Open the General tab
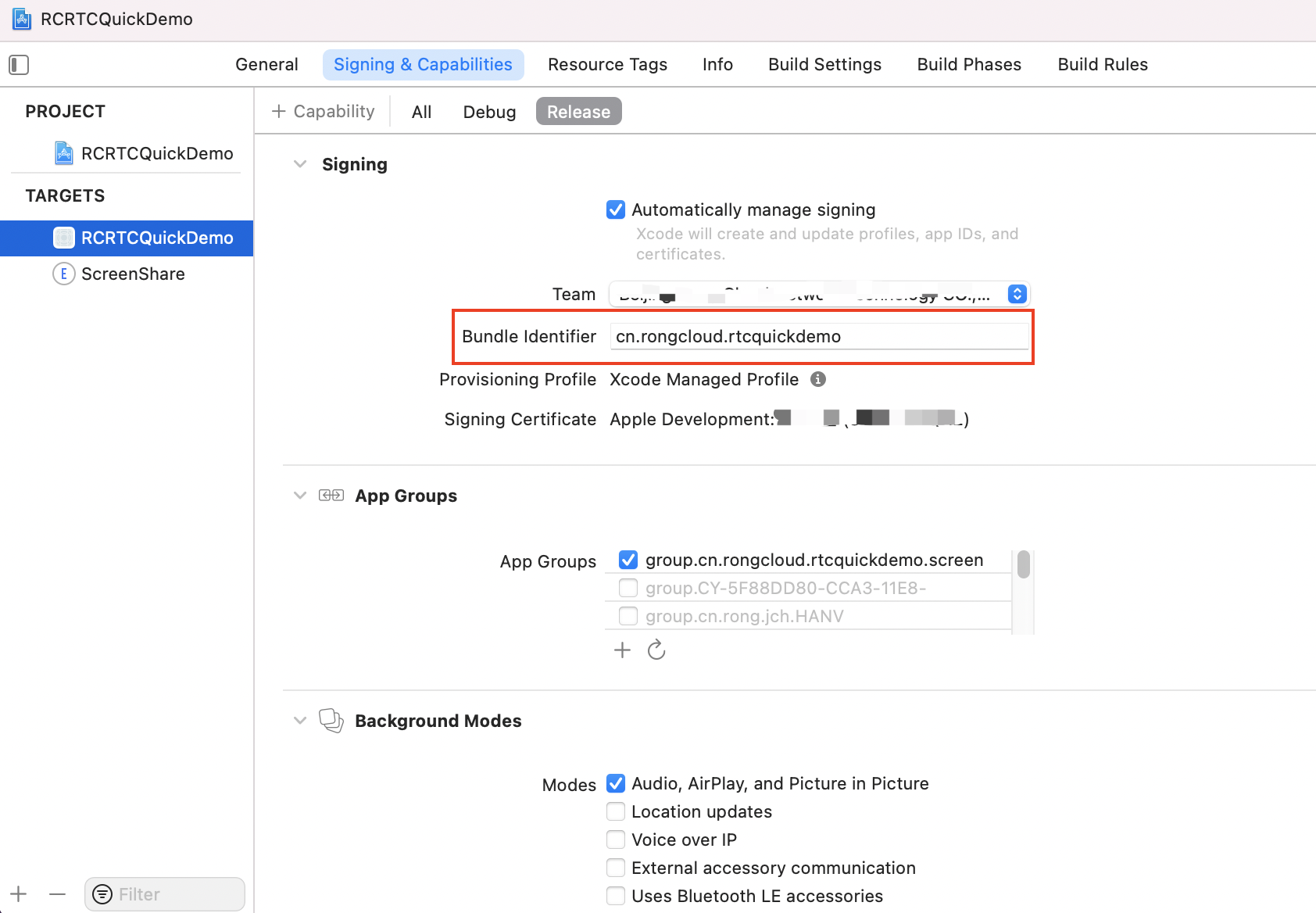 266,65
